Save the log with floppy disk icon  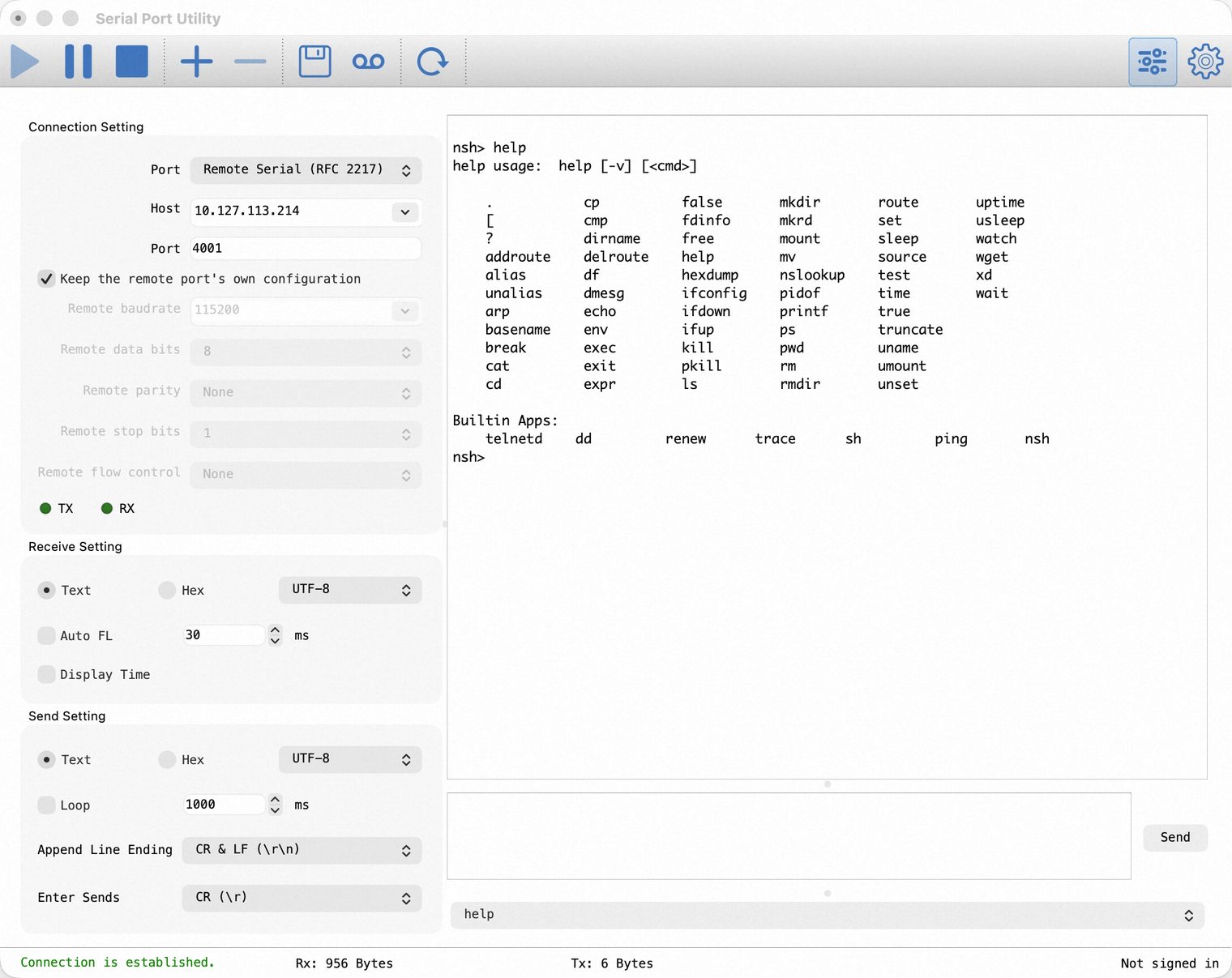(x=315, y=62)
